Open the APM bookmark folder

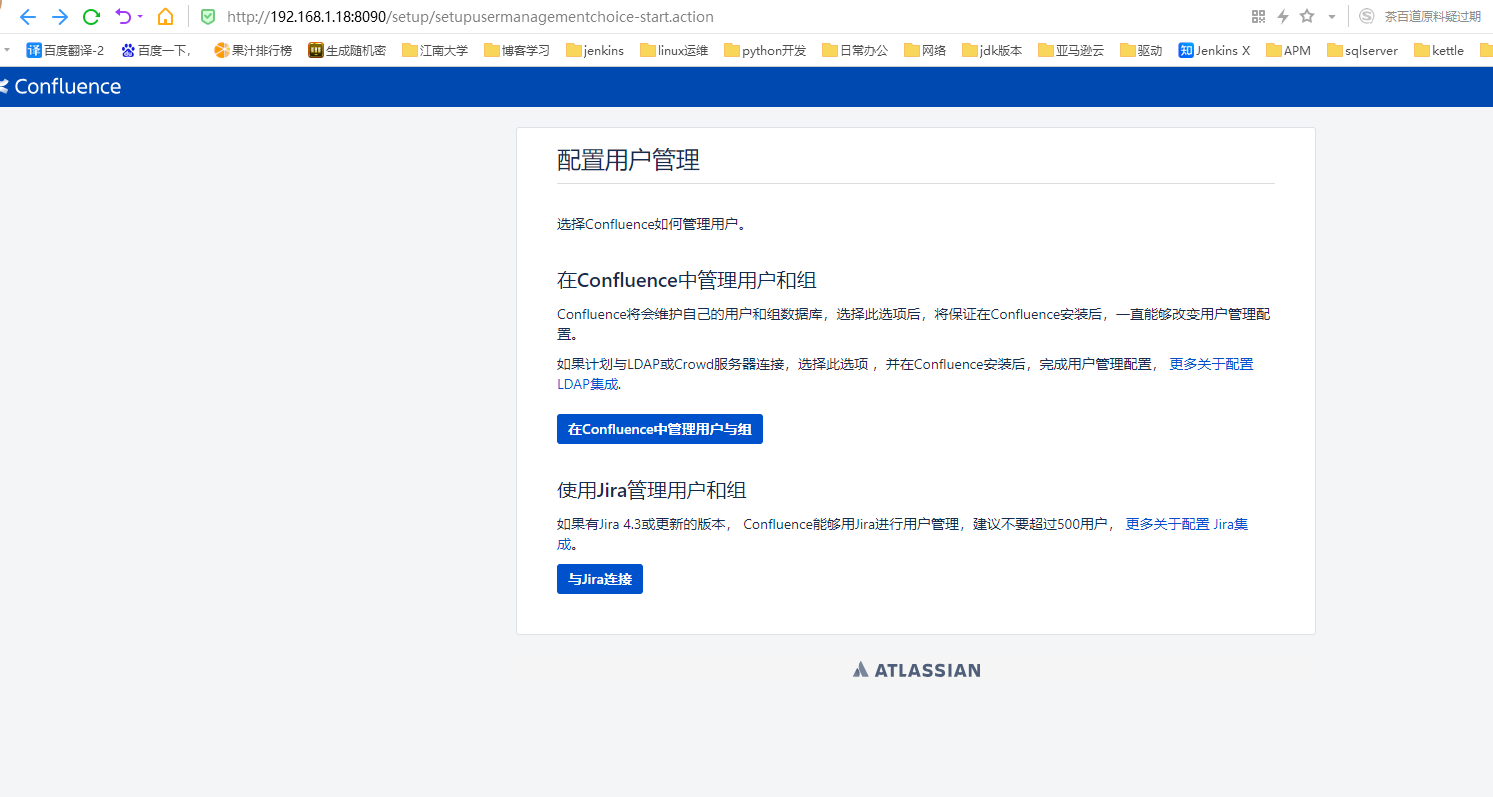pos(1288,50)
